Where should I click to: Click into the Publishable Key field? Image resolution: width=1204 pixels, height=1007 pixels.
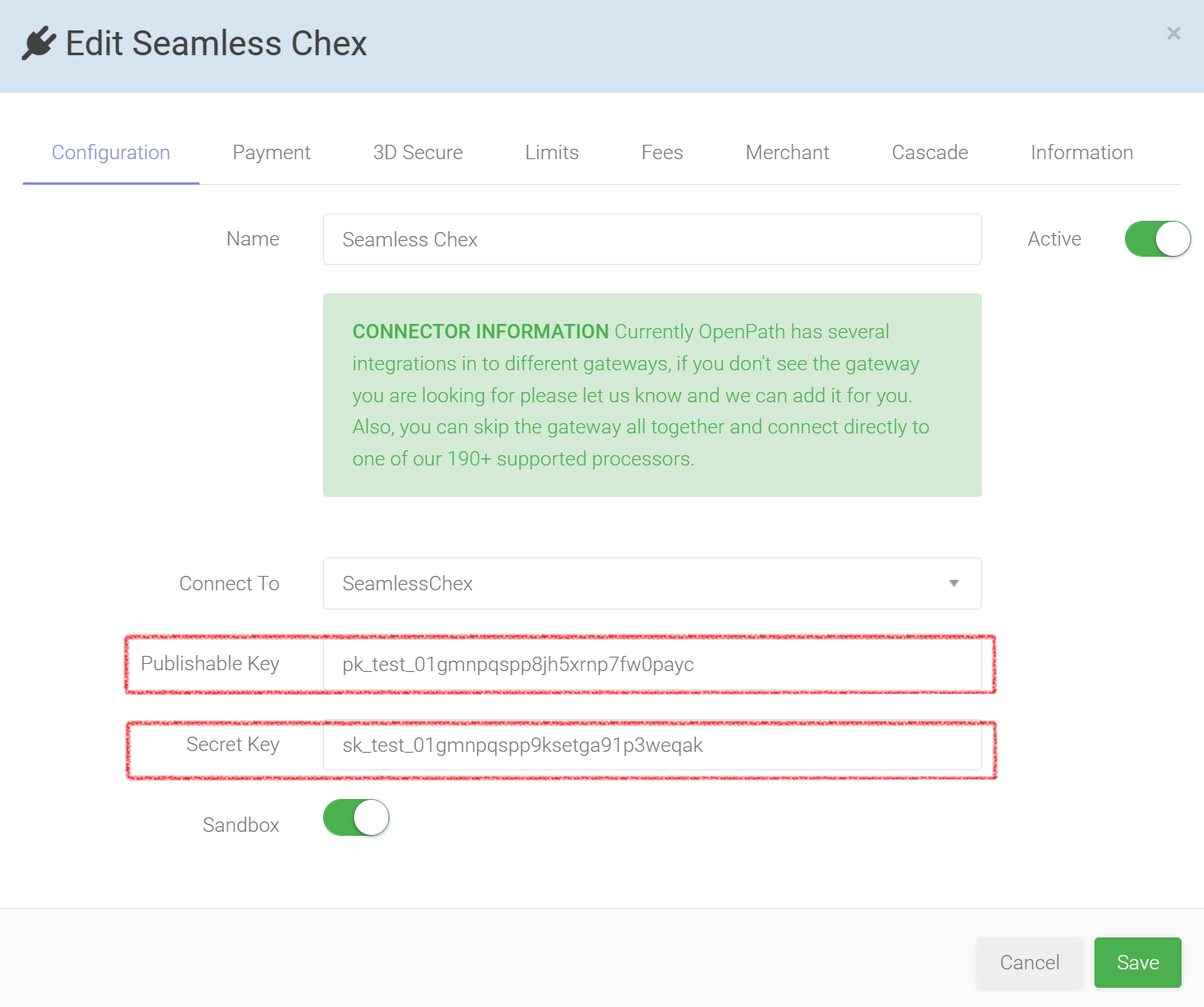pyautogui.click(x=652, y=664)
